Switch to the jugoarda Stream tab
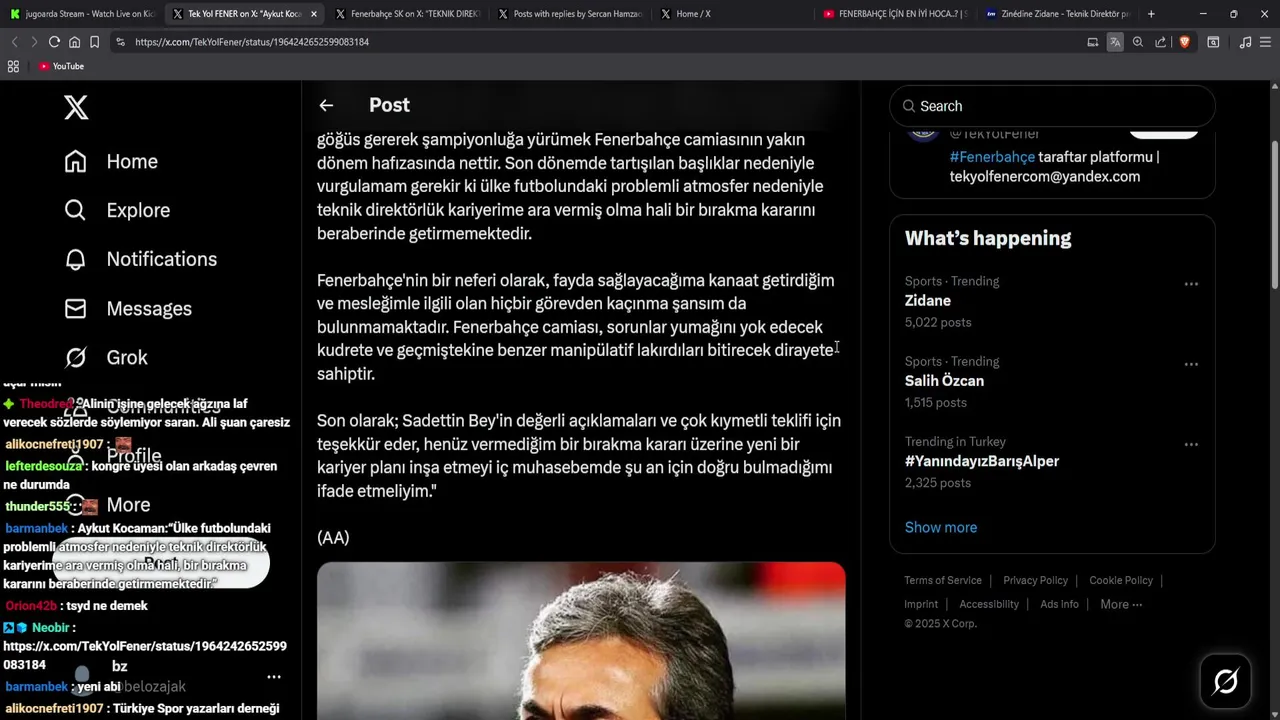 82,14
